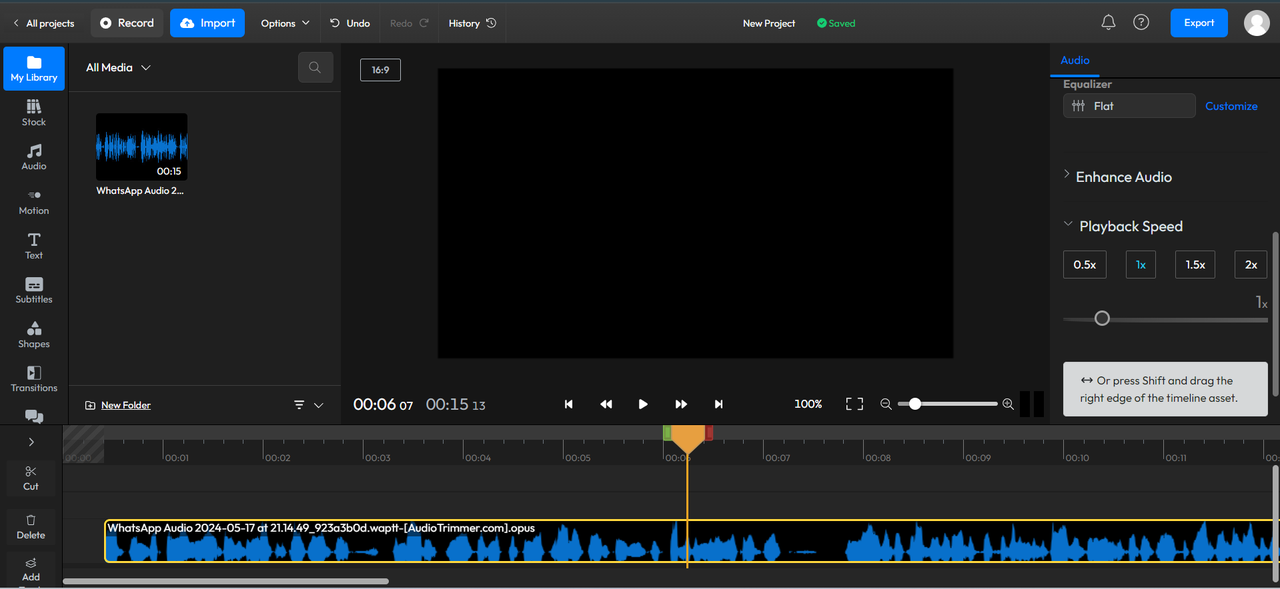Screen dimensions: 1280x589
Task: Click the New Folder link
Action: [x=126, y=405]
